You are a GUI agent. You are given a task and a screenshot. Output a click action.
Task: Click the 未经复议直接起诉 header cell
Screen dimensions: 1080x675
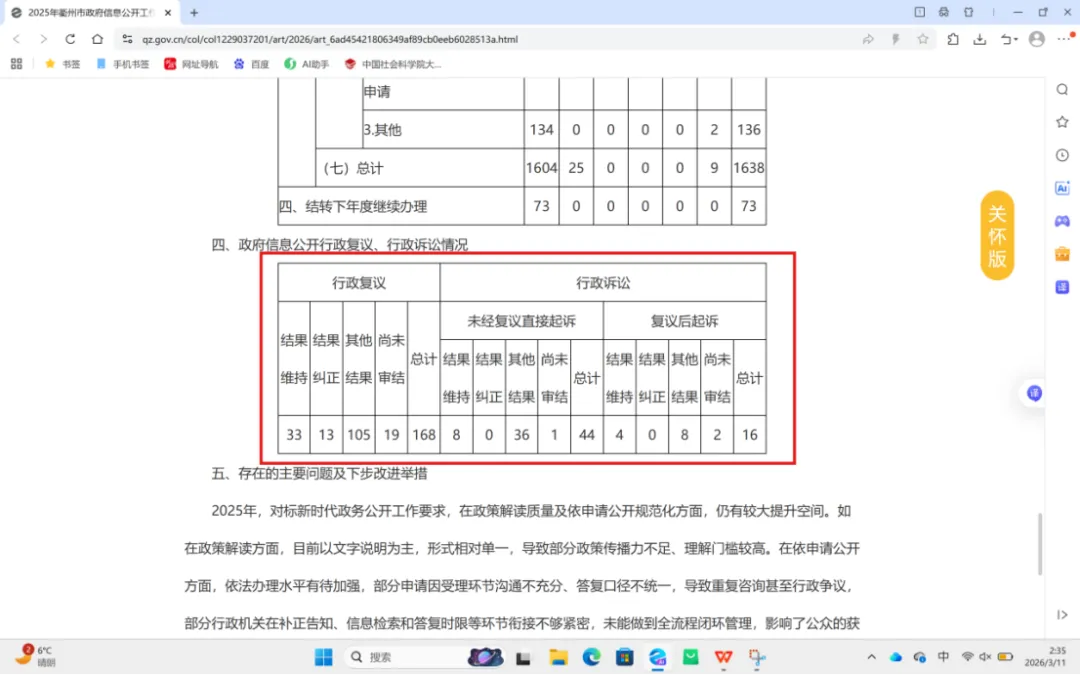pos(521,321)
